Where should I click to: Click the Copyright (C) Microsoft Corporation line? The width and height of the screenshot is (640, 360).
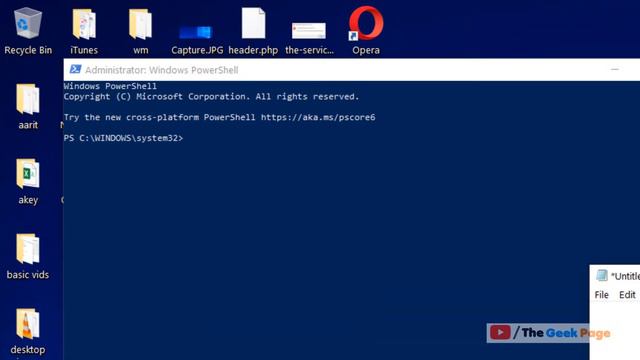pos(211,97)
